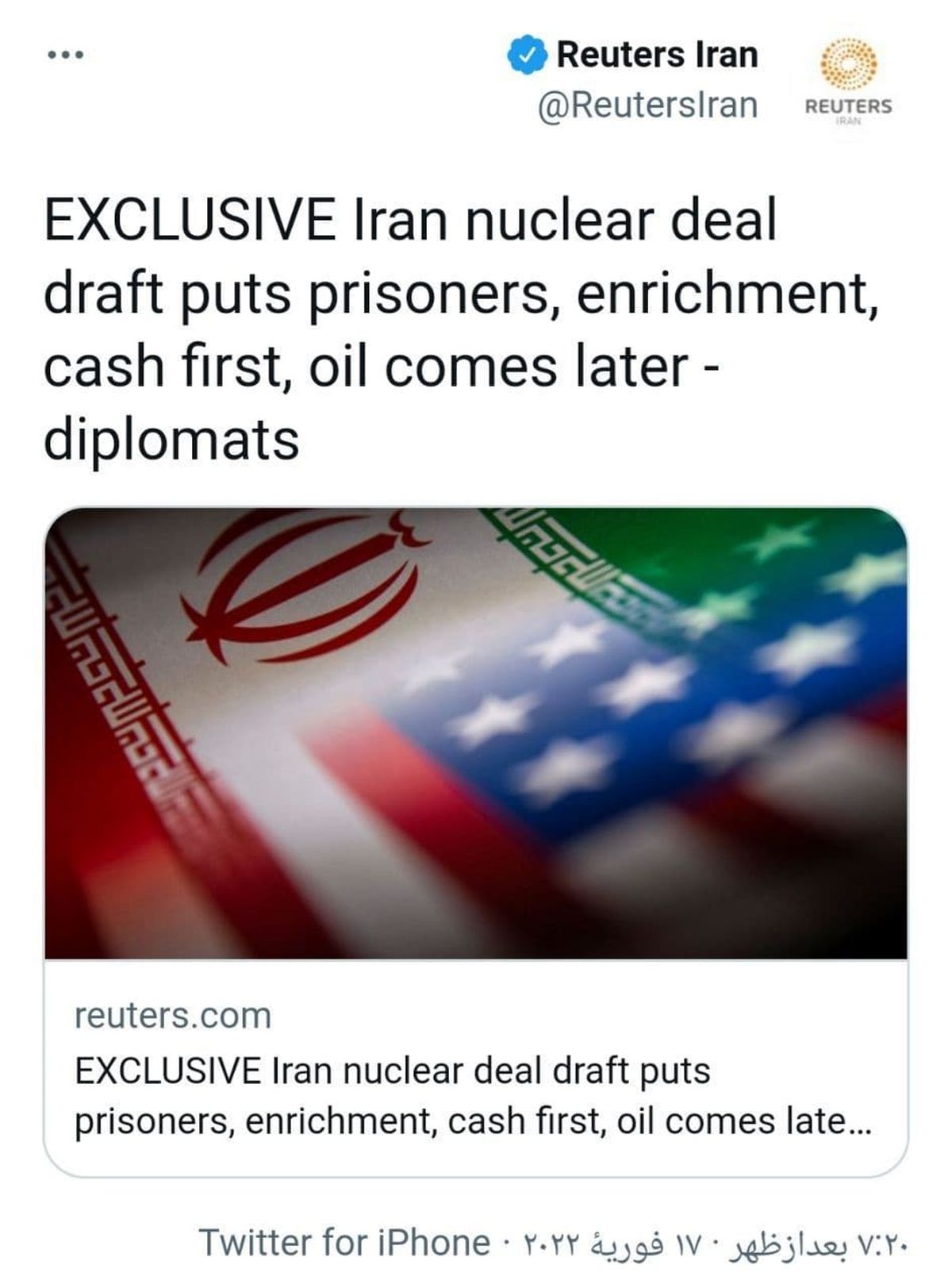The height and width of the screenshot is (1288, 952).
Task: Click the word EXCLUSIVE in the tweet
Action: point(189,221)
